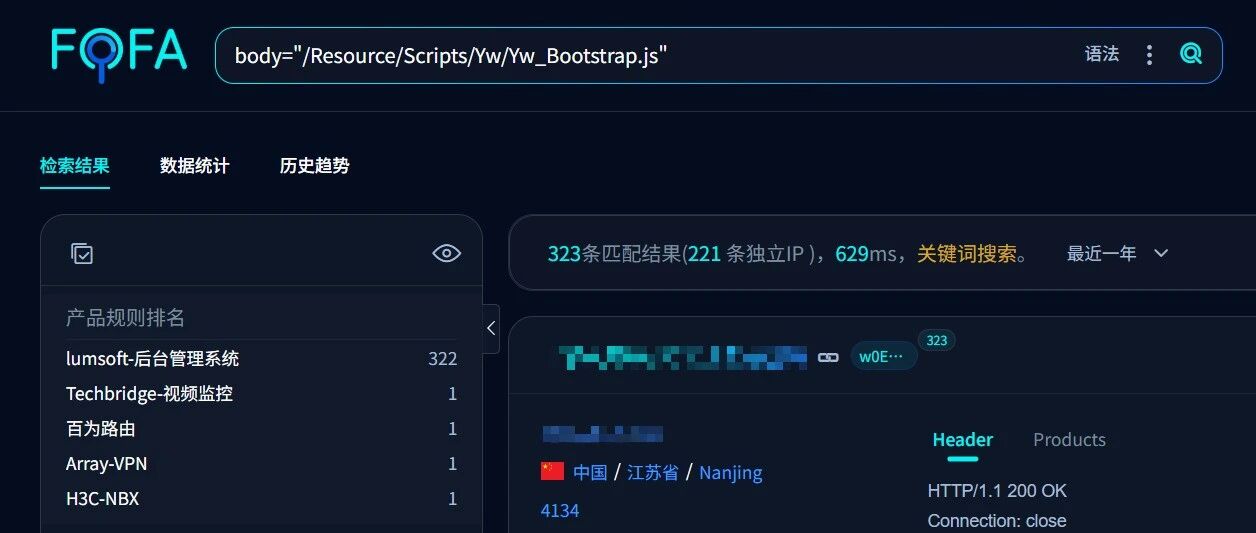Run search with magnifier icon
Image resolution: width=1256 pixels, height=533 pixels.
point(1191,54)
